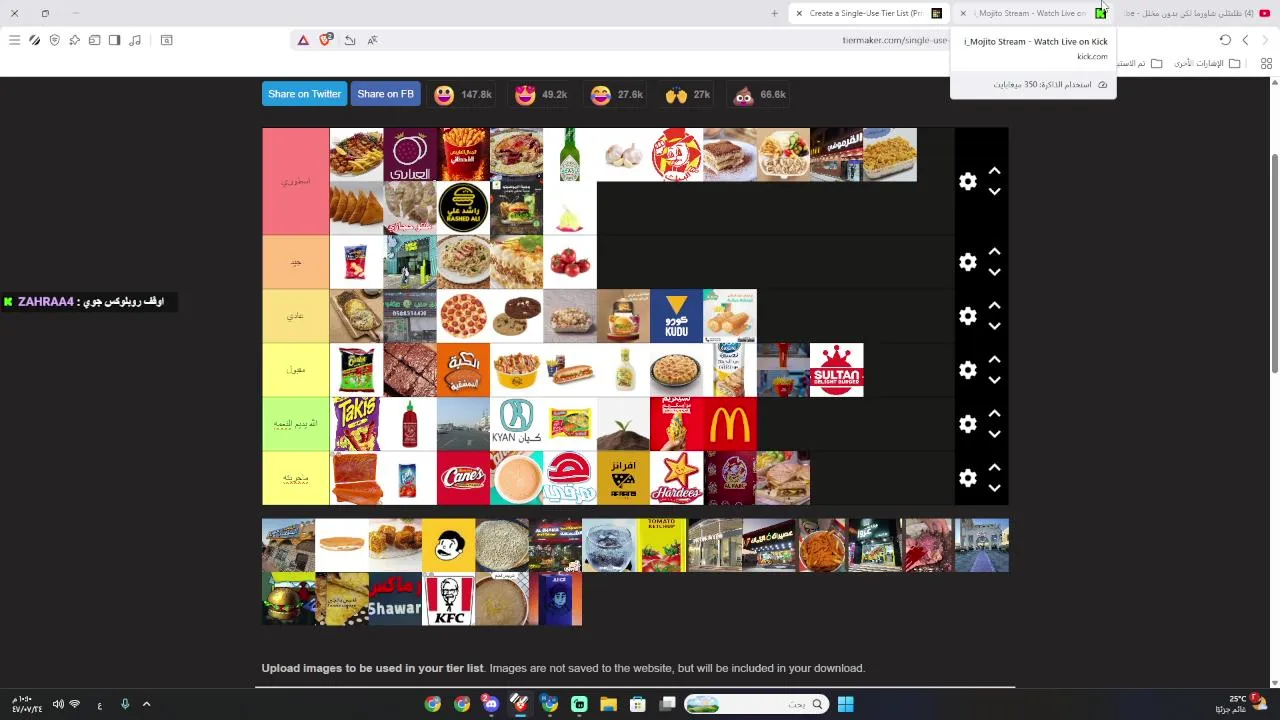The image size is (1280, 720).
Task: Open settings gear for the yellow fourth tier row
Action: pyautogui.click(x=967, y=370)
